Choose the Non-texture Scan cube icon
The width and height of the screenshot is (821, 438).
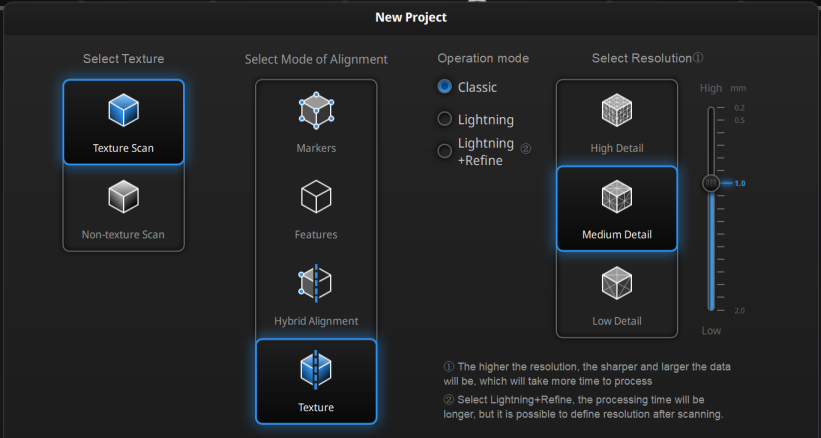click(124, 197)
